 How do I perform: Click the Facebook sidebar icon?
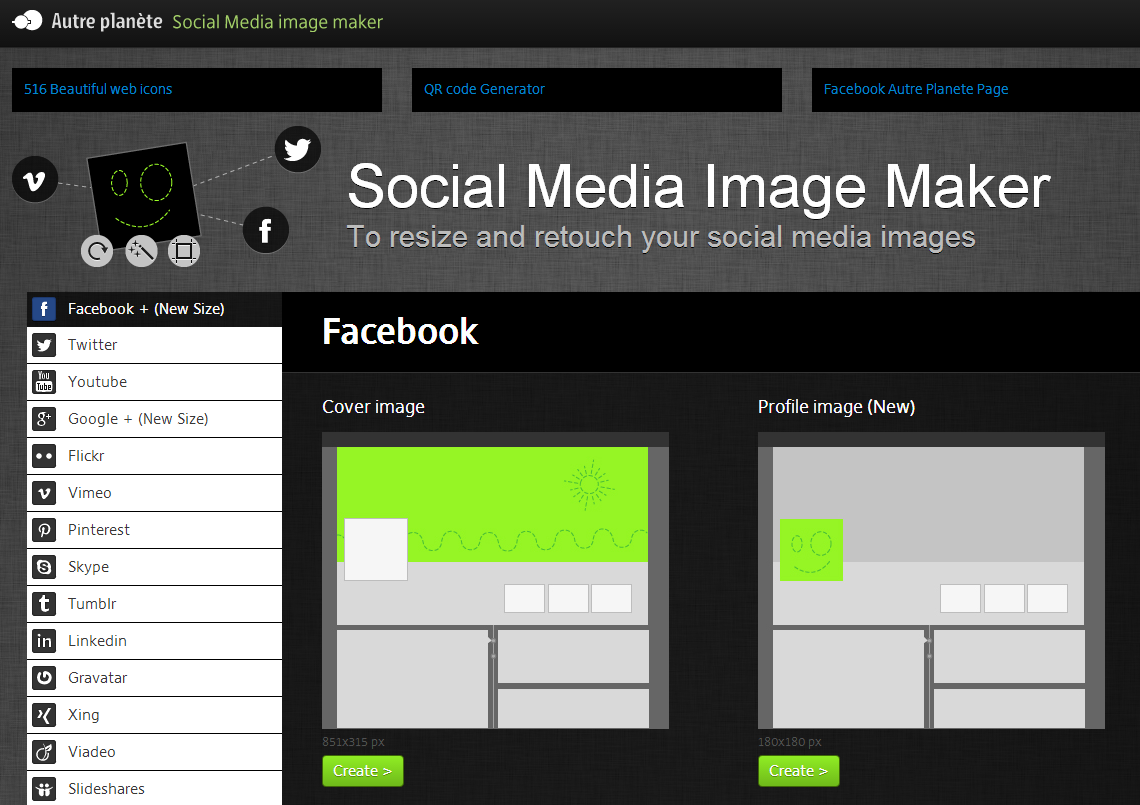(x=44, y=309)
